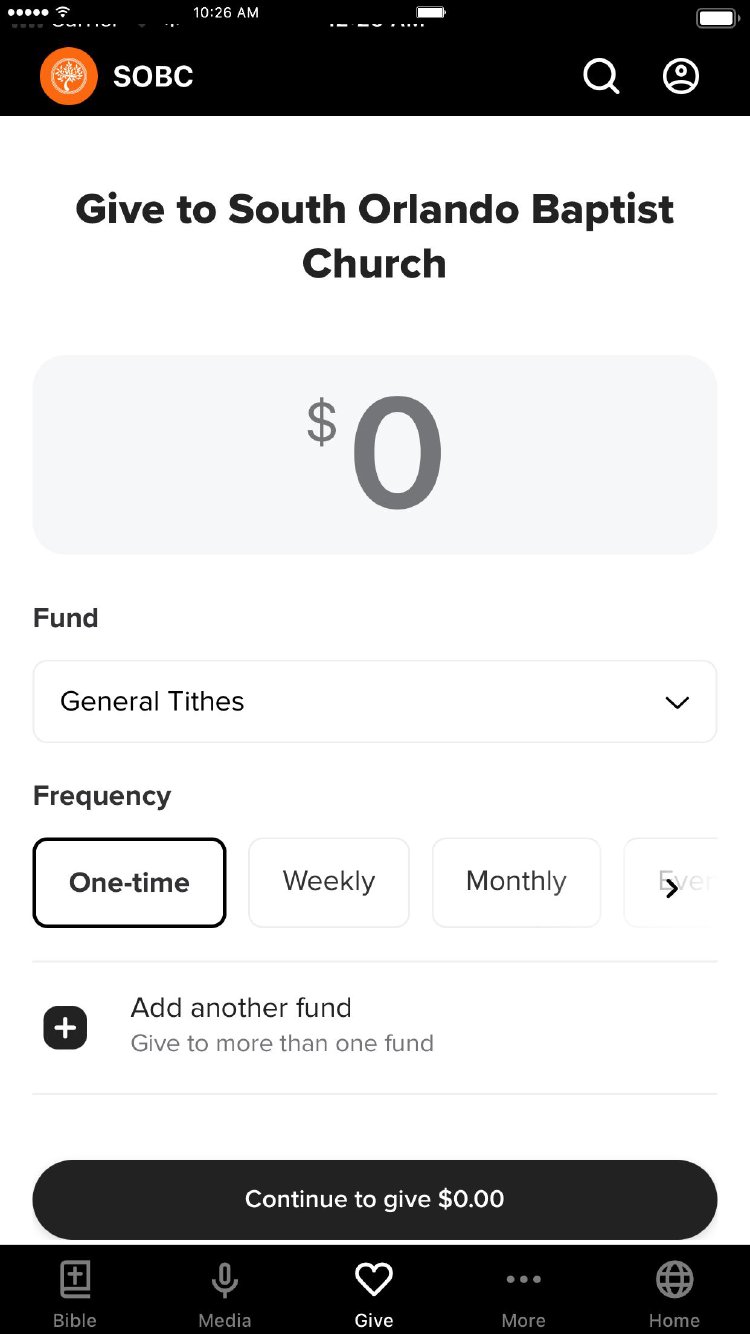Open the user profile icon
The height and width of the screenshot is (1334, 750).
click(x=681, y=76)
